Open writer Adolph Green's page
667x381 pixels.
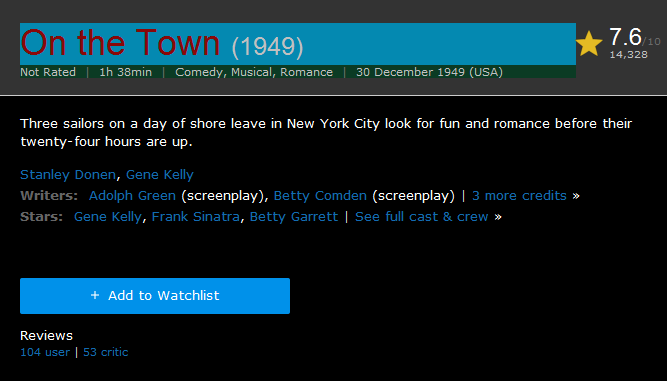tap(132, 196)
